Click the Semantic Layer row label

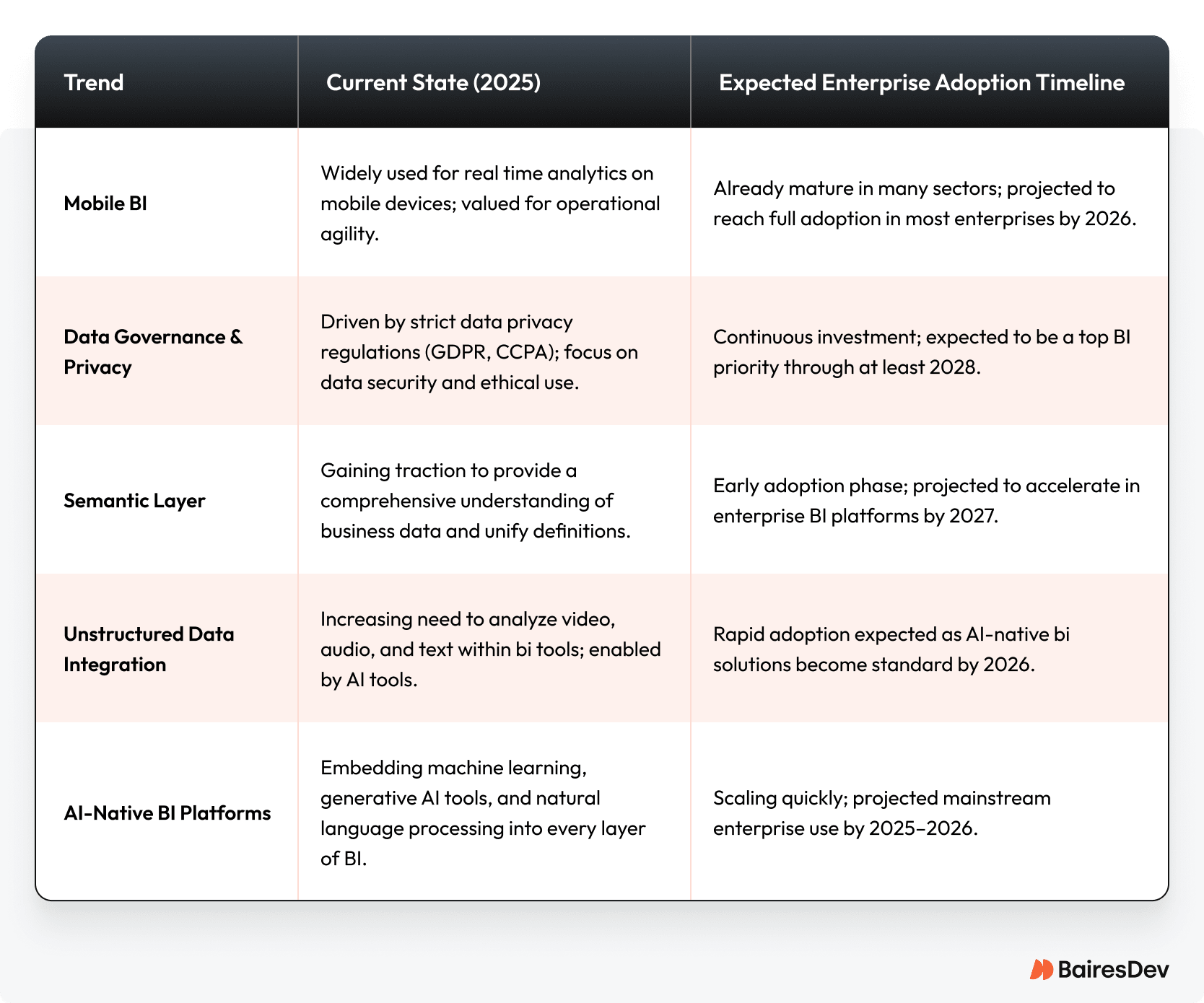(x=134, y=501)
